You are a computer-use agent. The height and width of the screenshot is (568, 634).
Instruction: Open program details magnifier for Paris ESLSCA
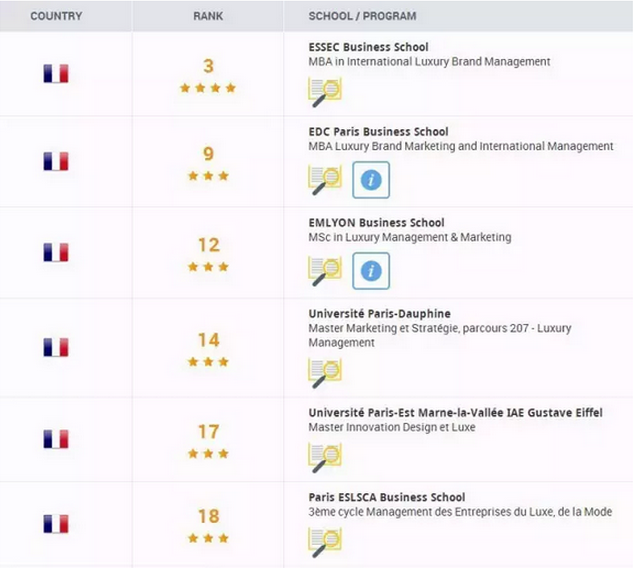(325, 542)
